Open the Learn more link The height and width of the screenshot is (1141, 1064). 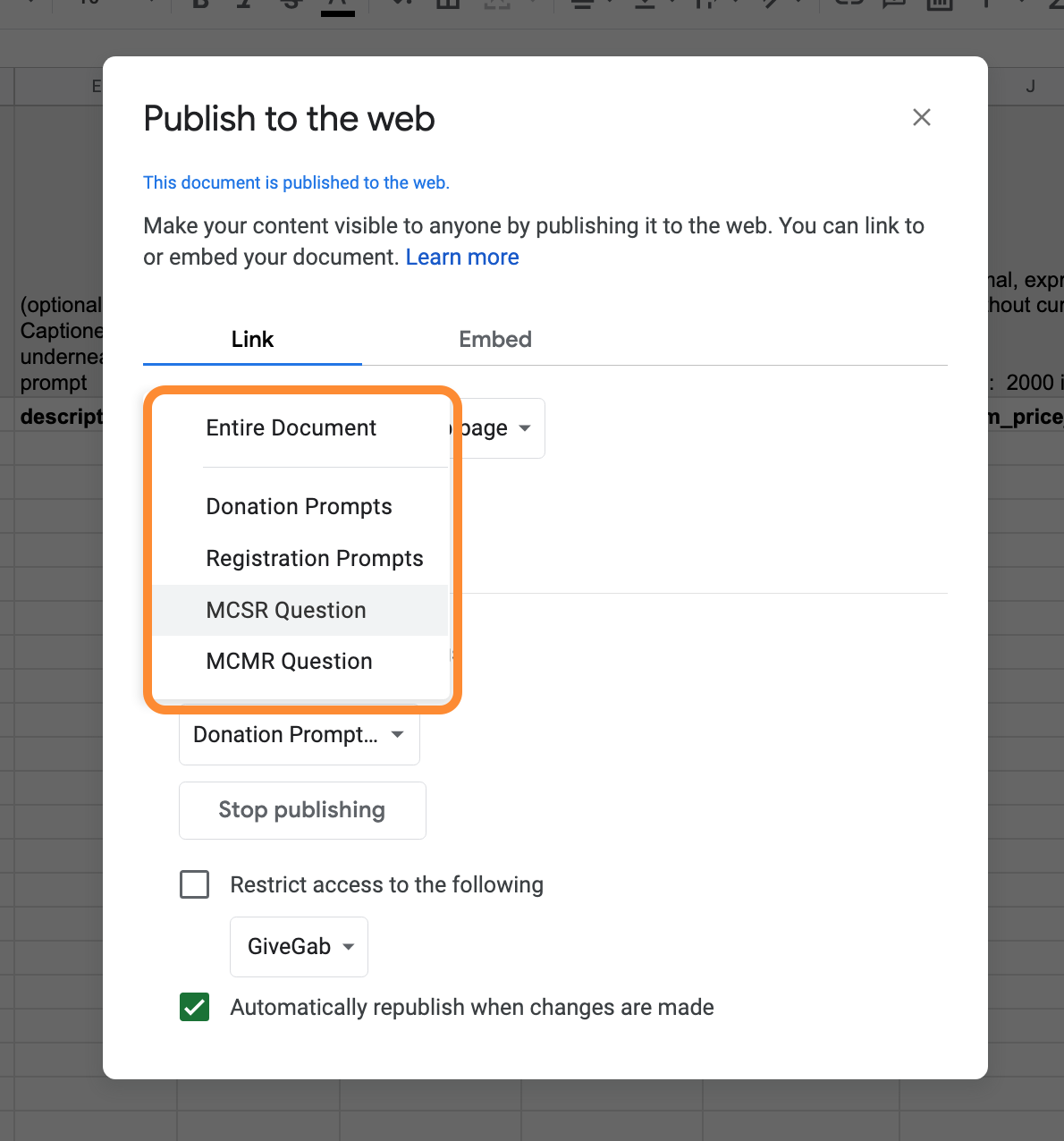point(462,258)
